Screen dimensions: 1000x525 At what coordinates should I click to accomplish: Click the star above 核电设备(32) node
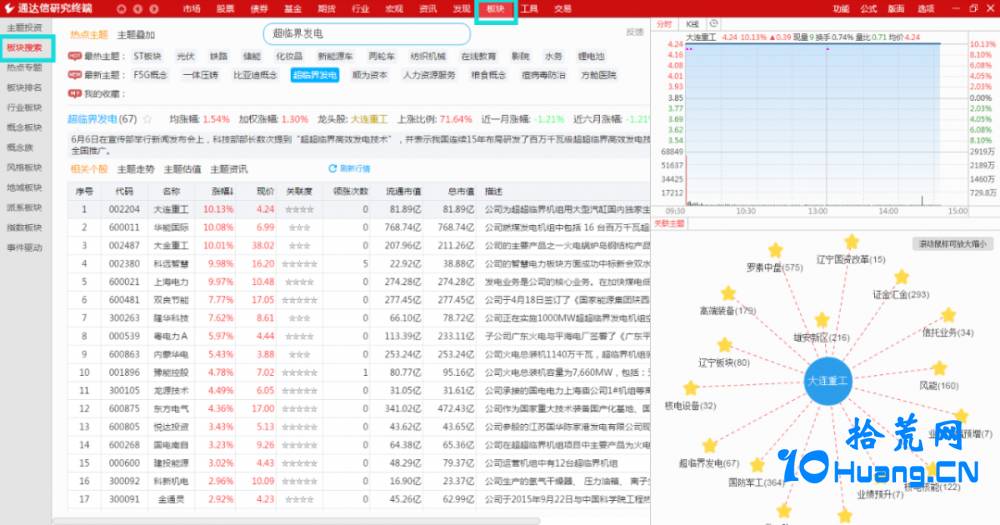(691, 387)
